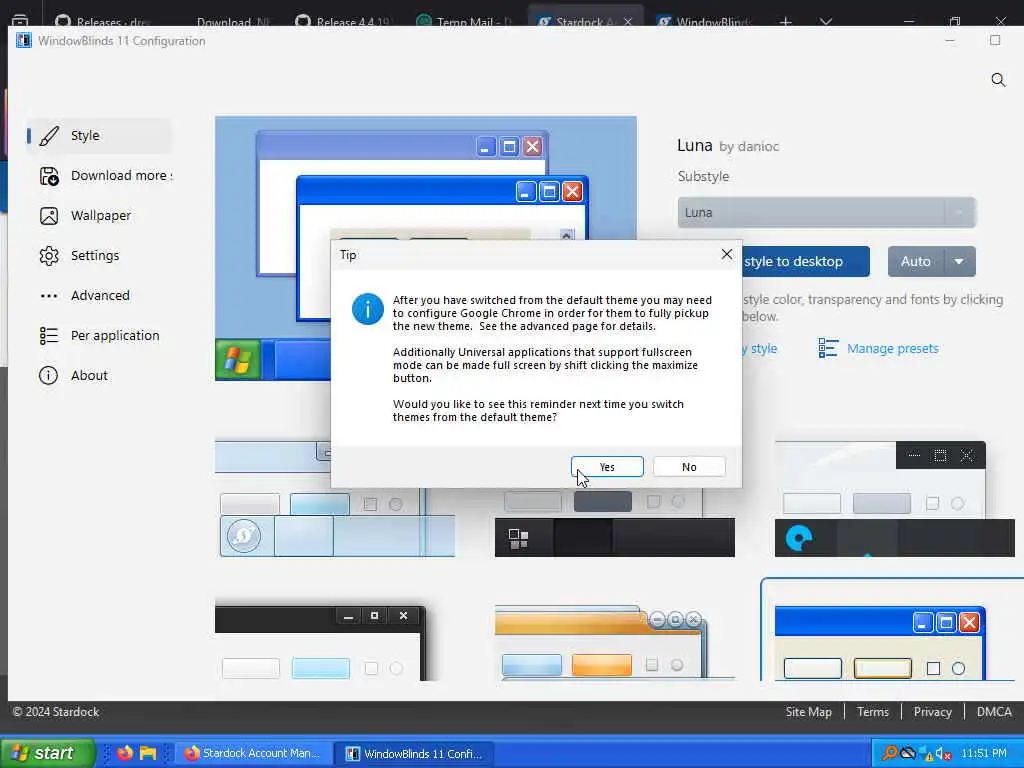Open a new browser tab
The height and width of the screenshot is (768, 1024).
tap(786, 22)
